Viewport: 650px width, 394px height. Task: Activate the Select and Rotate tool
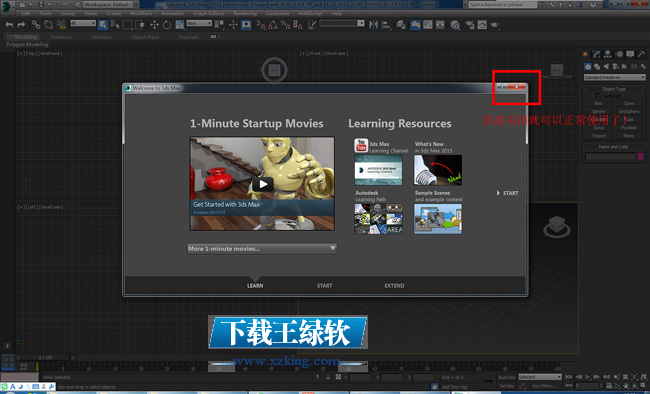tap(167, 25)
